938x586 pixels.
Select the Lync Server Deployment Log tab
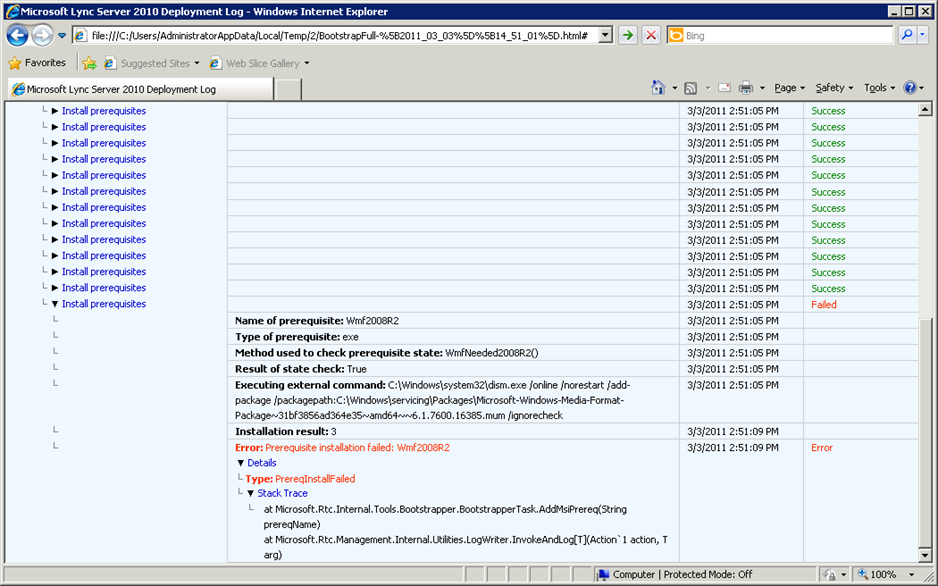click(141, 89)
